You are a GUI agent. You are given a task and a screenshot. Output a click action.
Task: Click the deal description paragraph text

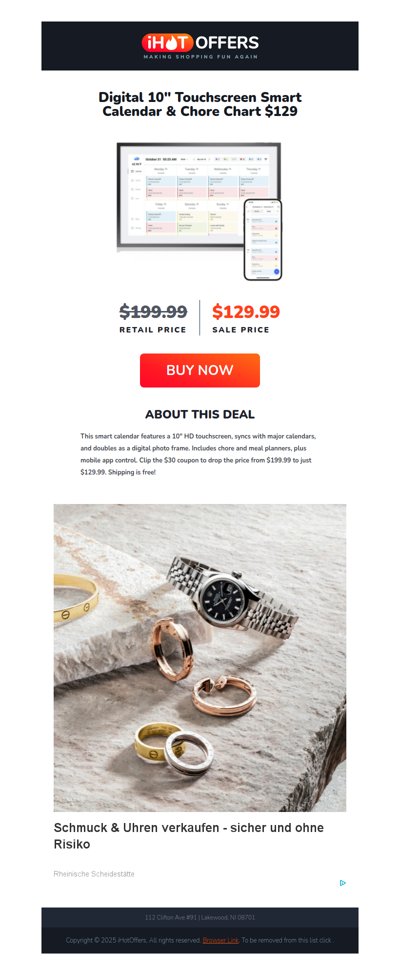pyautogui.click(x=200, y=454)
